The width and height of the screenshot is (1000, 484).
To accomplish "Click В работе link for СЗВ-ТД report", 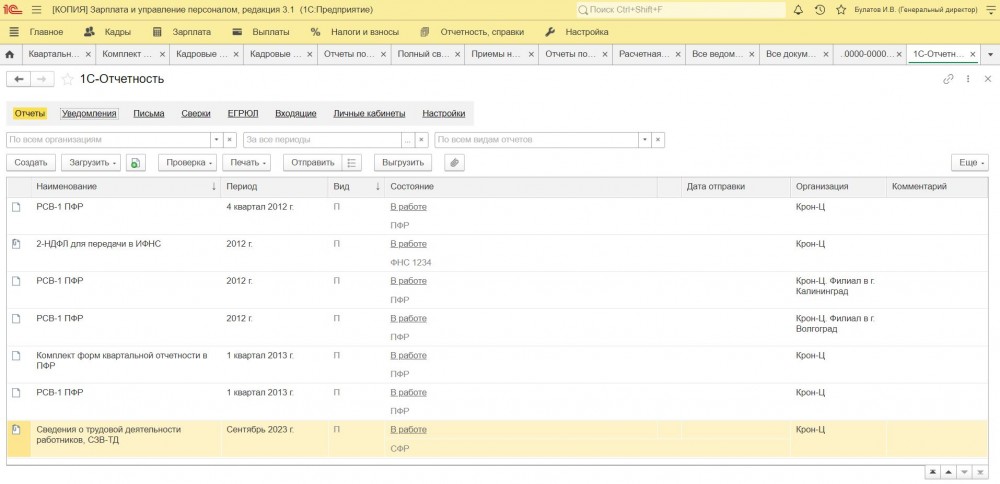I will click(x=408, y=430).
